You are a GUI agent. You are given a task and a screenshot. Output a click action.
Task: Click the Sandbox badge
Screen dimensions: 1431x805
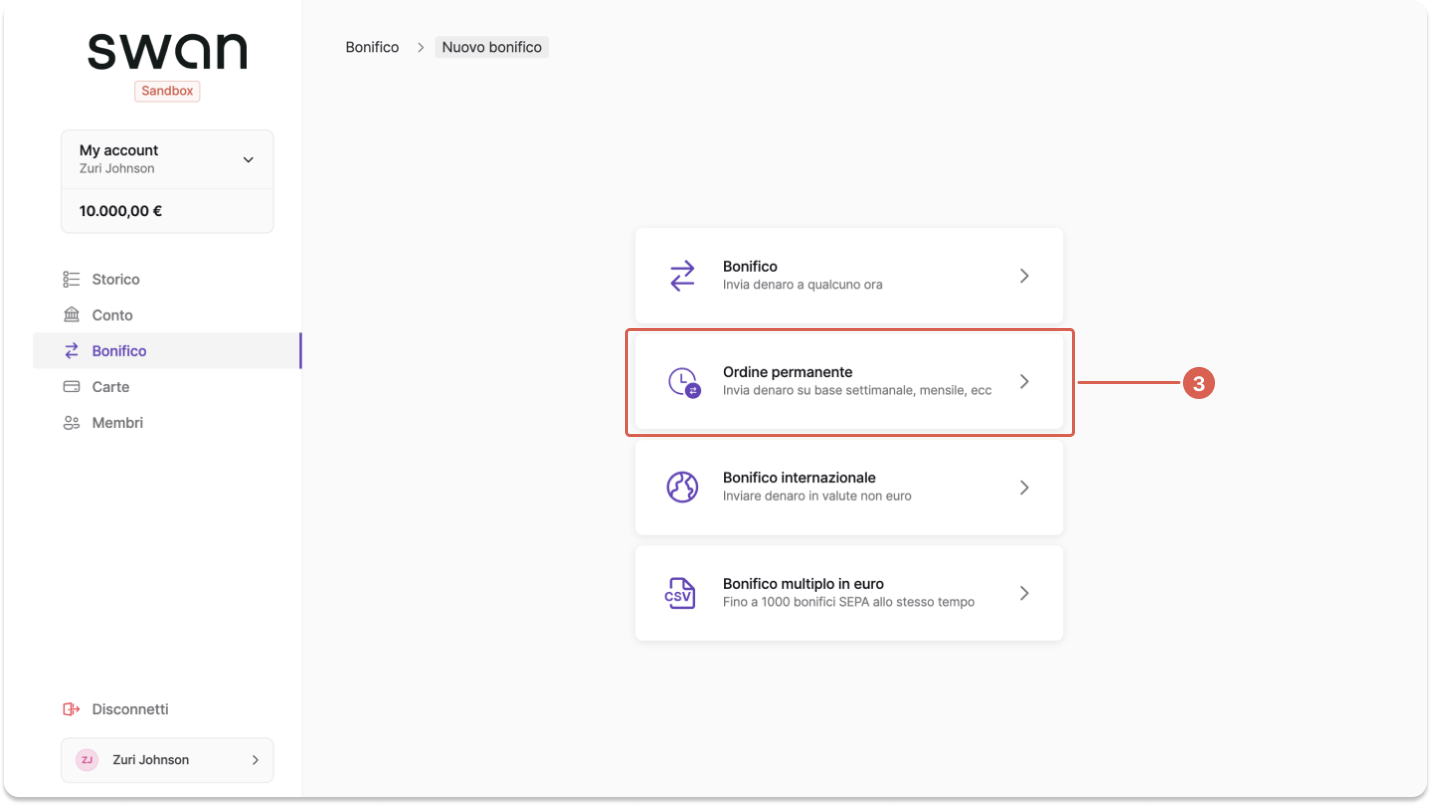pos(167,91)
